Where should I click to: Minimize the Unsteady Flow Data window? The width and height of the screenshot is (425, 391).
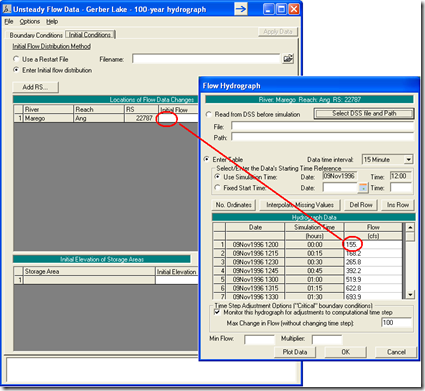[x=269, y=9]
